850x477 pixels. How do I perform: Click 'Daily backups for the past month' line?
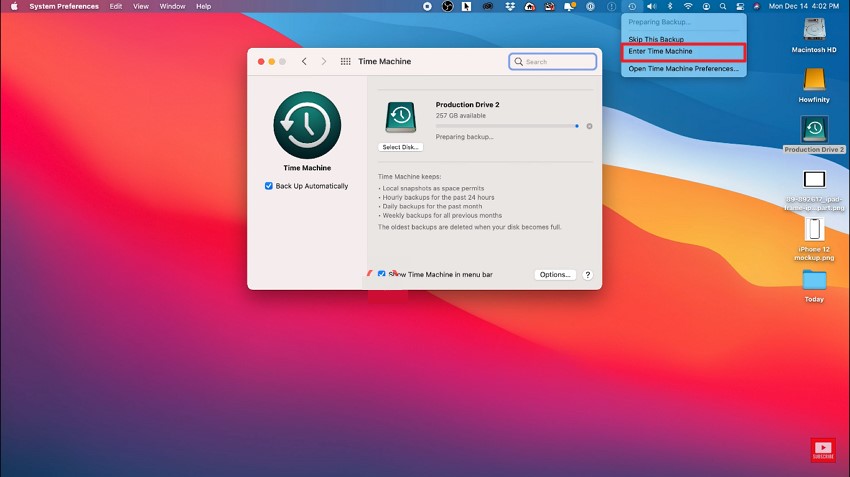tap(432, 207)
